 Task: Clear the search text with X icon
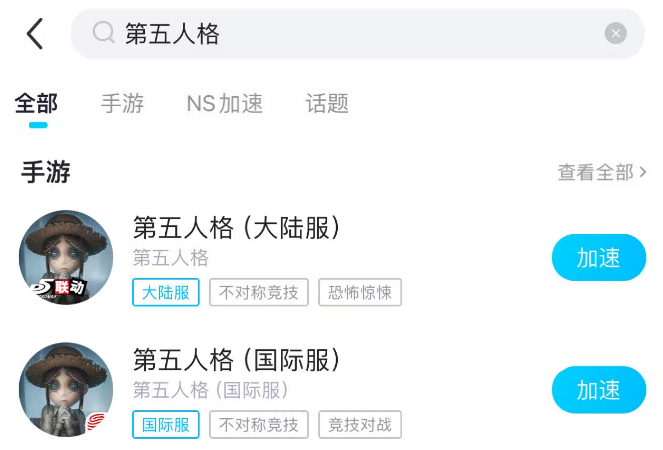tap(616, 34)
